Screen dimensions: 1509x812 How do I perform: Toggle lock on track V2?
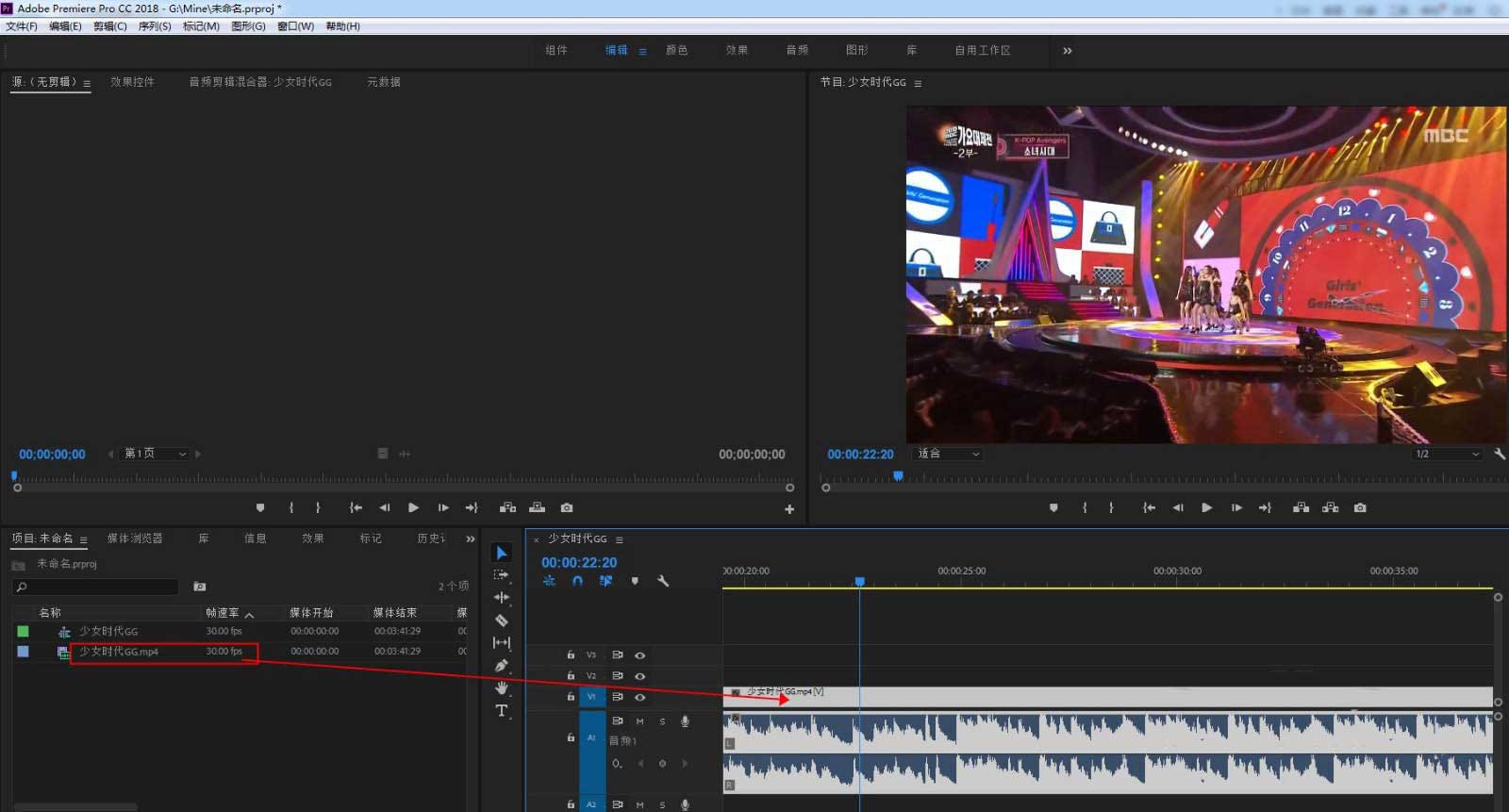point(571,676)
